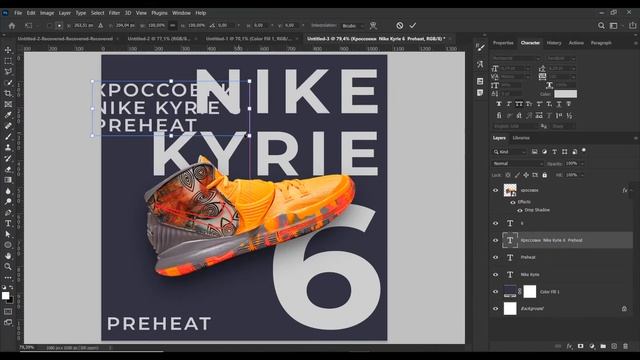Select the Path Selection tool
Viewport: 640px width, 360px height.
pos(8,234)
